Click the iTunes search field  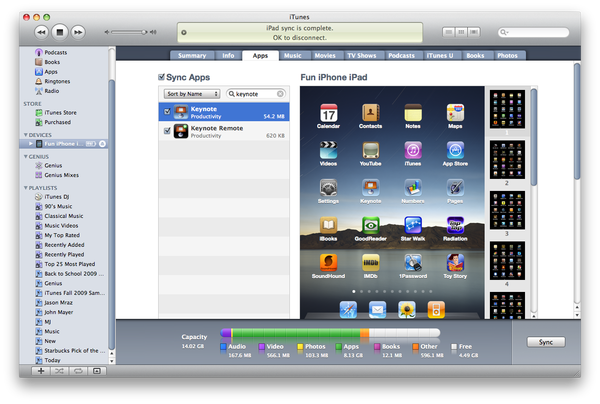click(x=533, y=33)
